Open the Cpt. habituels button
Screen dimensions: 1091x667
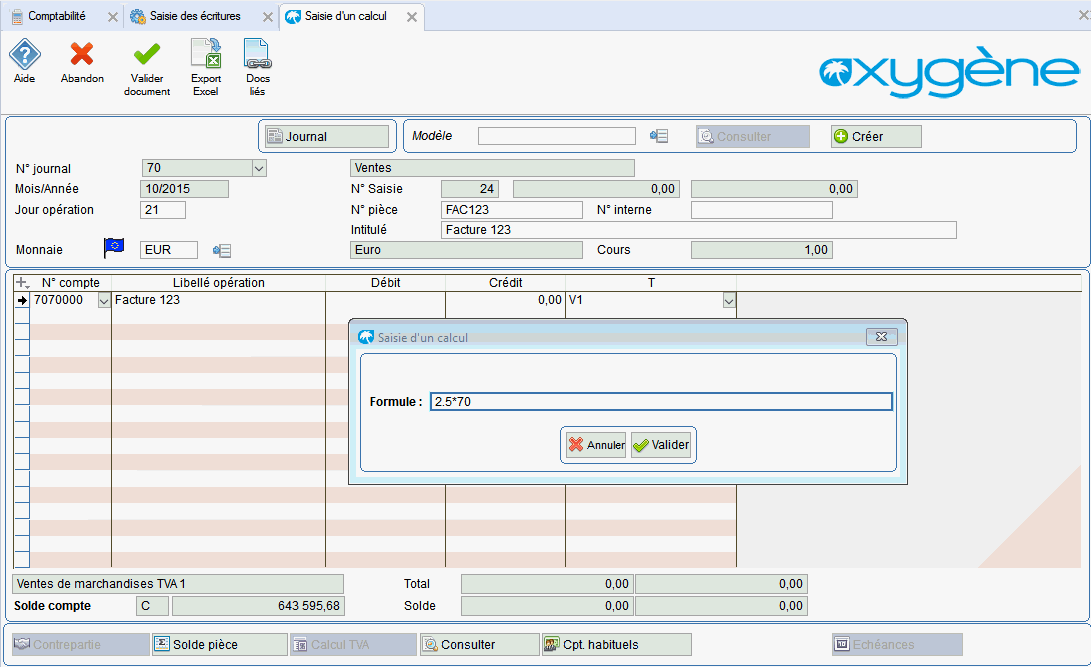tap(616, 645)
